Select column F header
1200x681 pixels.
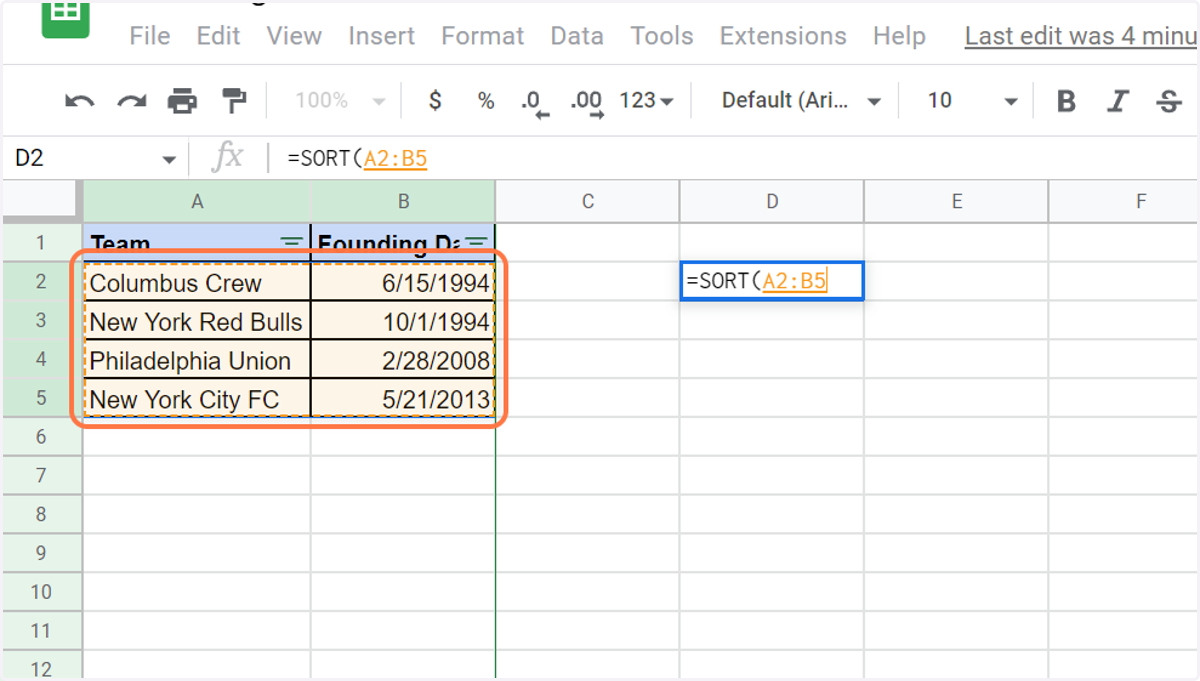click(1124, 201)
